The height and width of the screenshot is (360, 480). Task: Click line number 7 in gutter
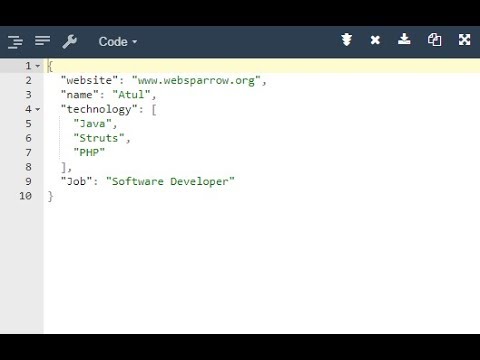(29, 152)
